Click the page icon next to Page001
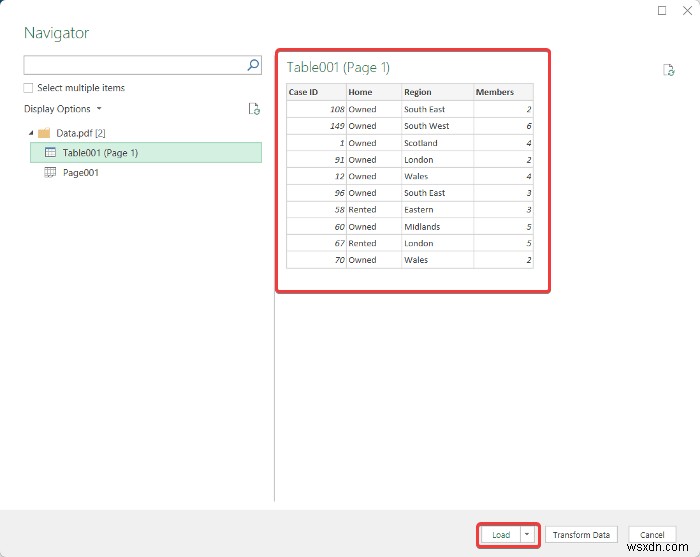The height and width of the screenshot is (557, 700). coord(50,172)
